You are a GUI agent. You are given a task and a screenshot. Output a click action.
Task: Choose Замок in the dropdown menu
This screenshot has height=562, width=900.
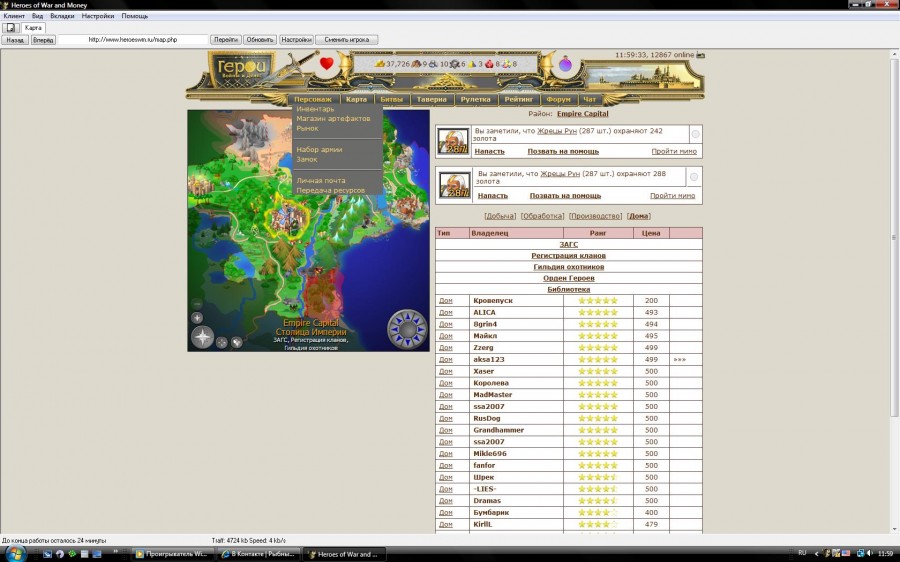307,159
